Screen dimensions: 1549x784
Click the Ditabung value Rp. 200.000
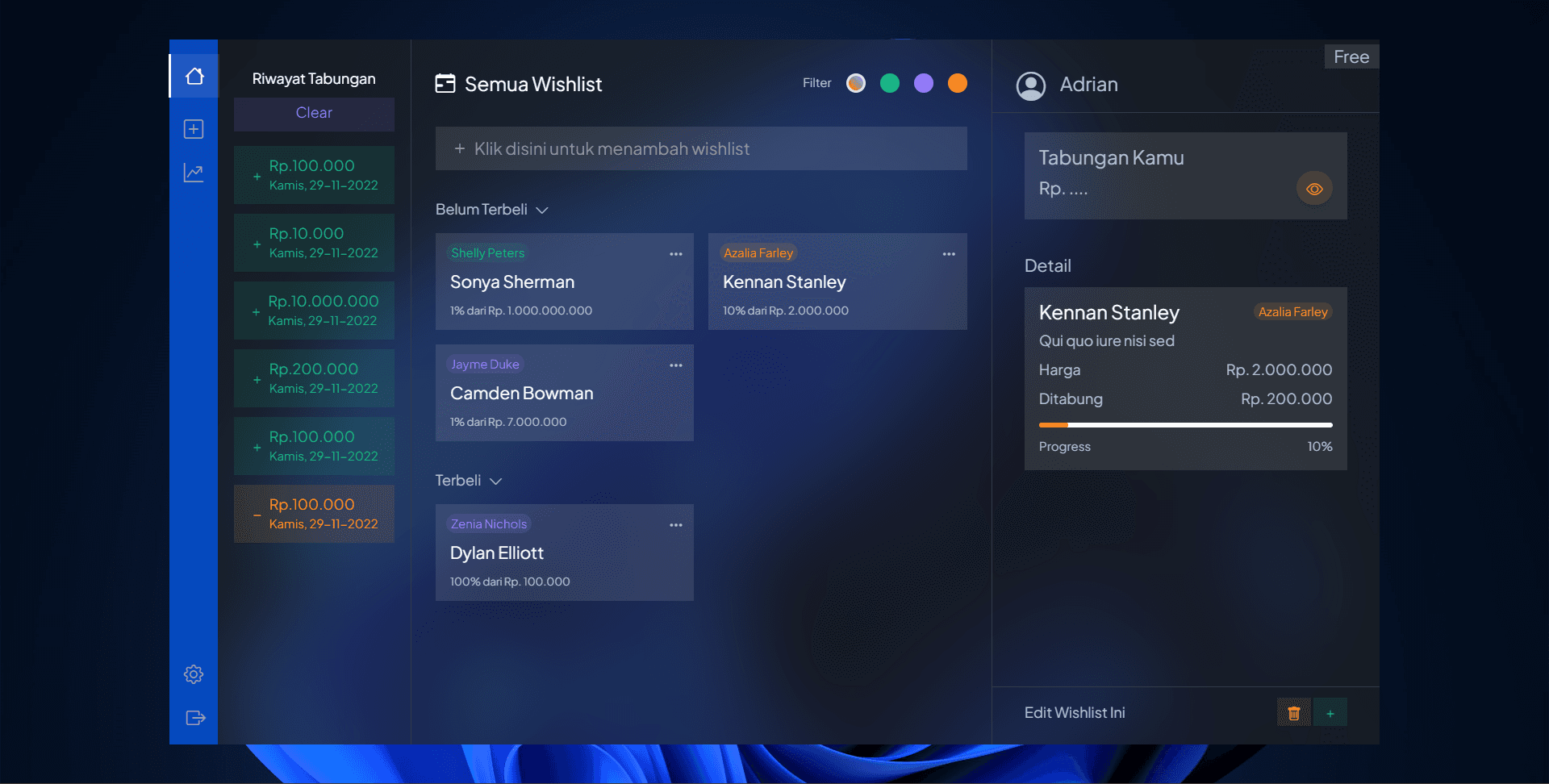(1287, 399)
